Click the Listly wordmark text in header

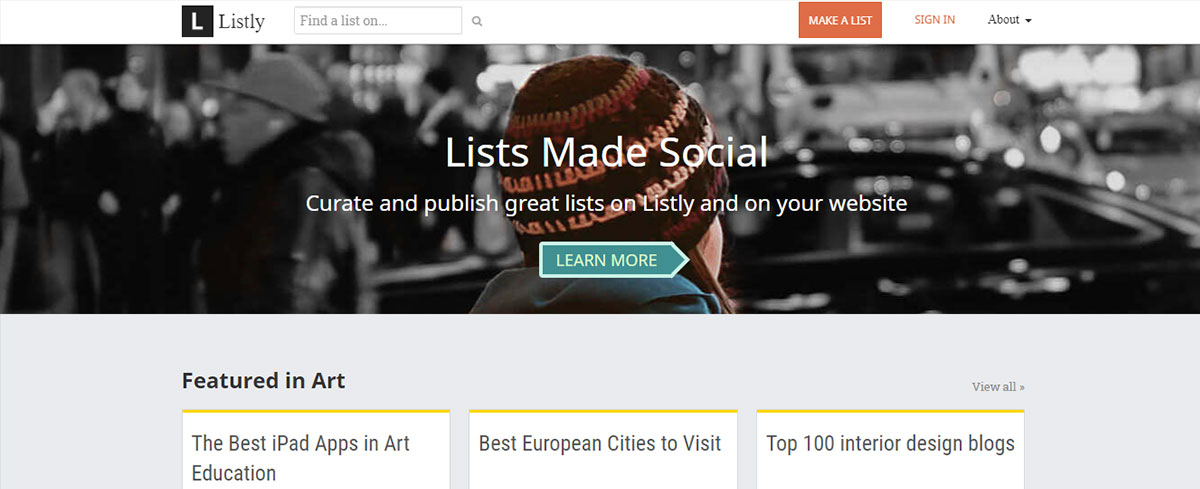pos(242,21)
